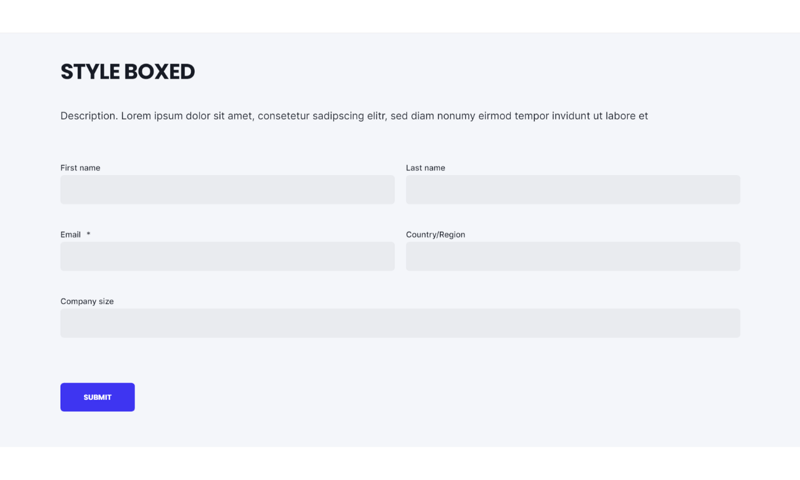Screen dimensions: 800x480
Task: Click "Lorem ipsum" in the description text
Action: [152, 116]
